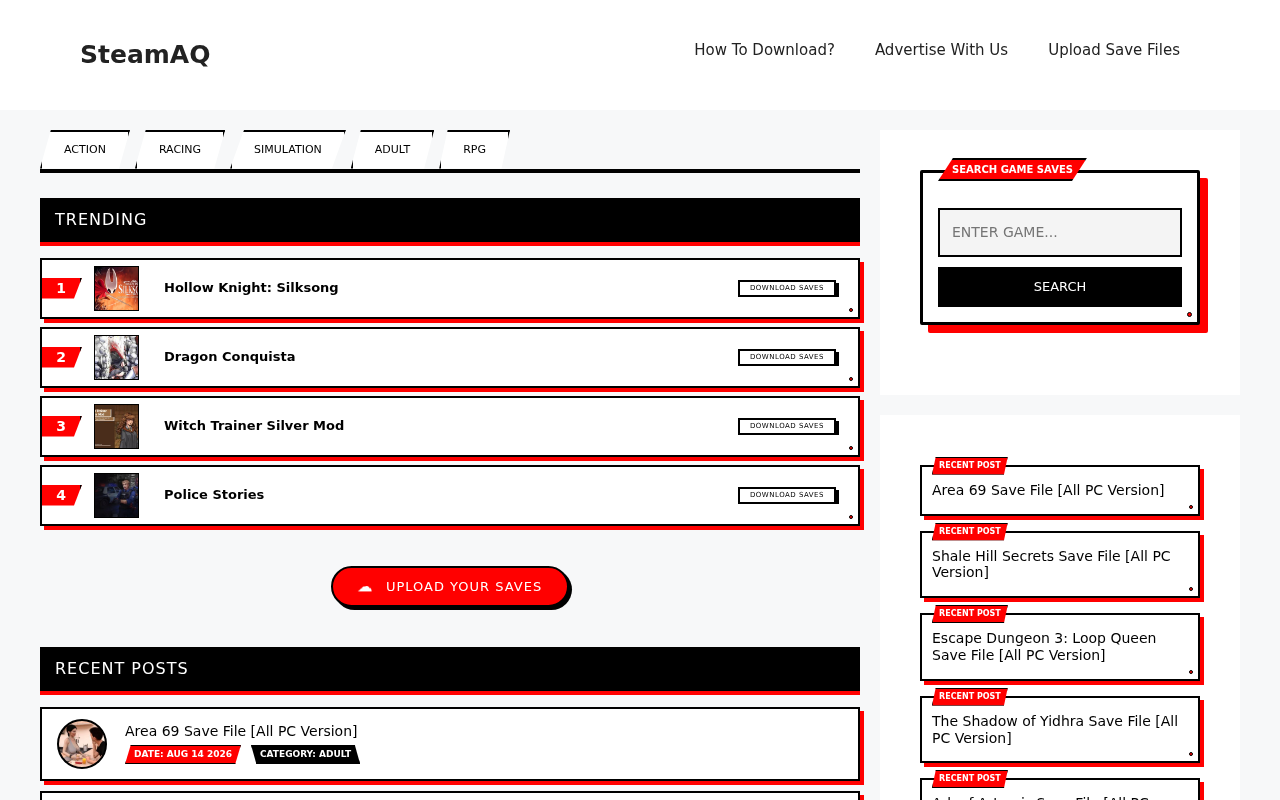Select the Action category tab
Viewport: 1280px width, 800px height.
point(85,150)
